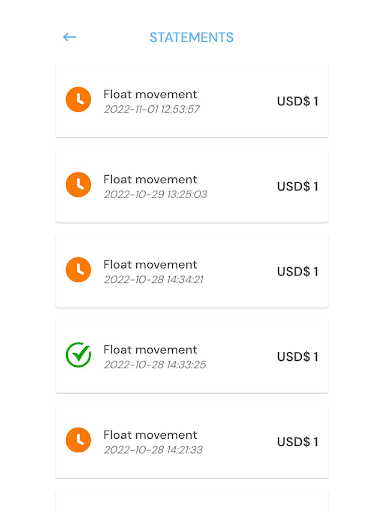Select timestamp 2022-11-01 12:53:57
This screenshot has width=384, height=512.
click(x=152, y=109)
